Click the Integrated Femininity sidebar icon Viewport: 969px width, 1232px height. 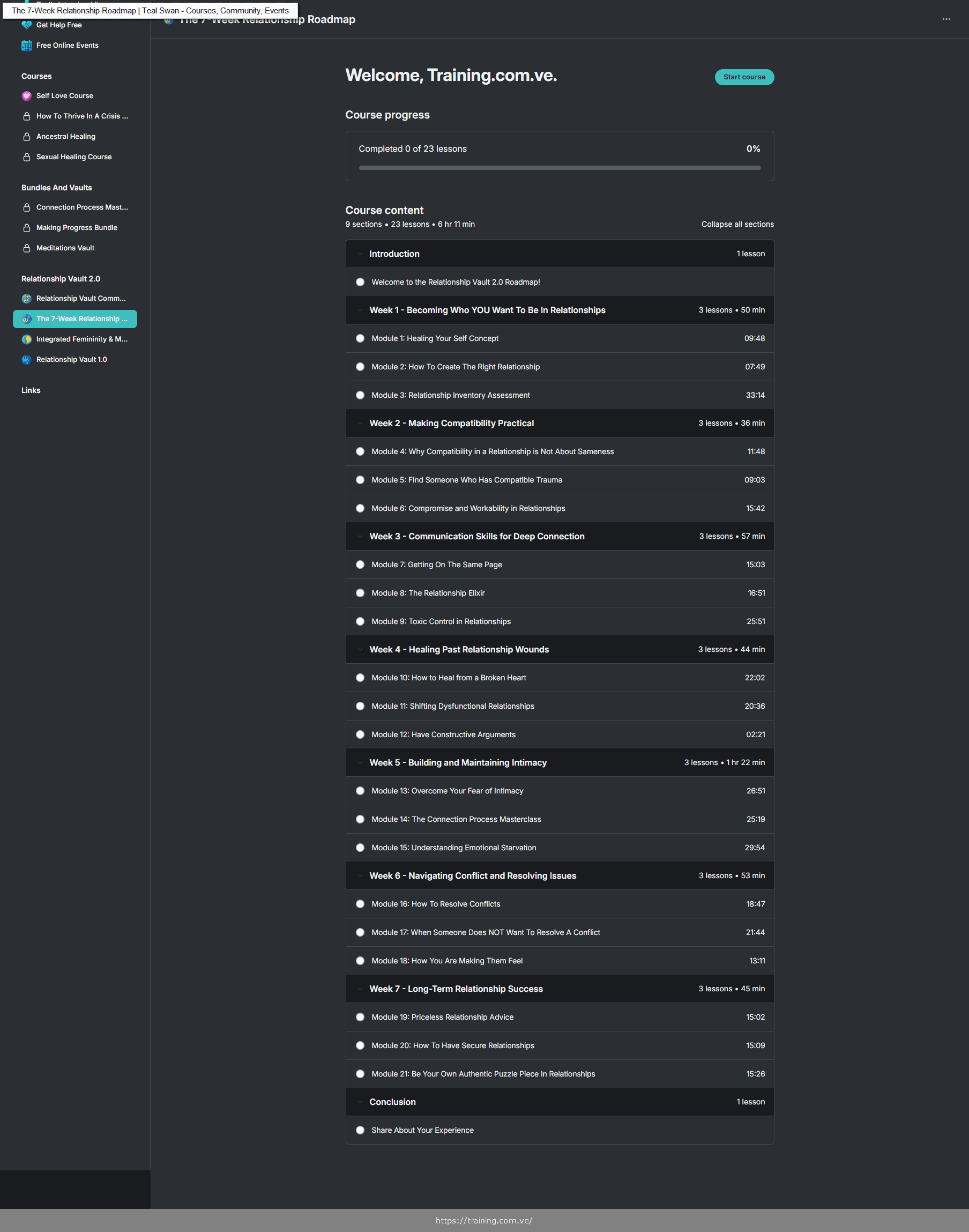[26, 339]
